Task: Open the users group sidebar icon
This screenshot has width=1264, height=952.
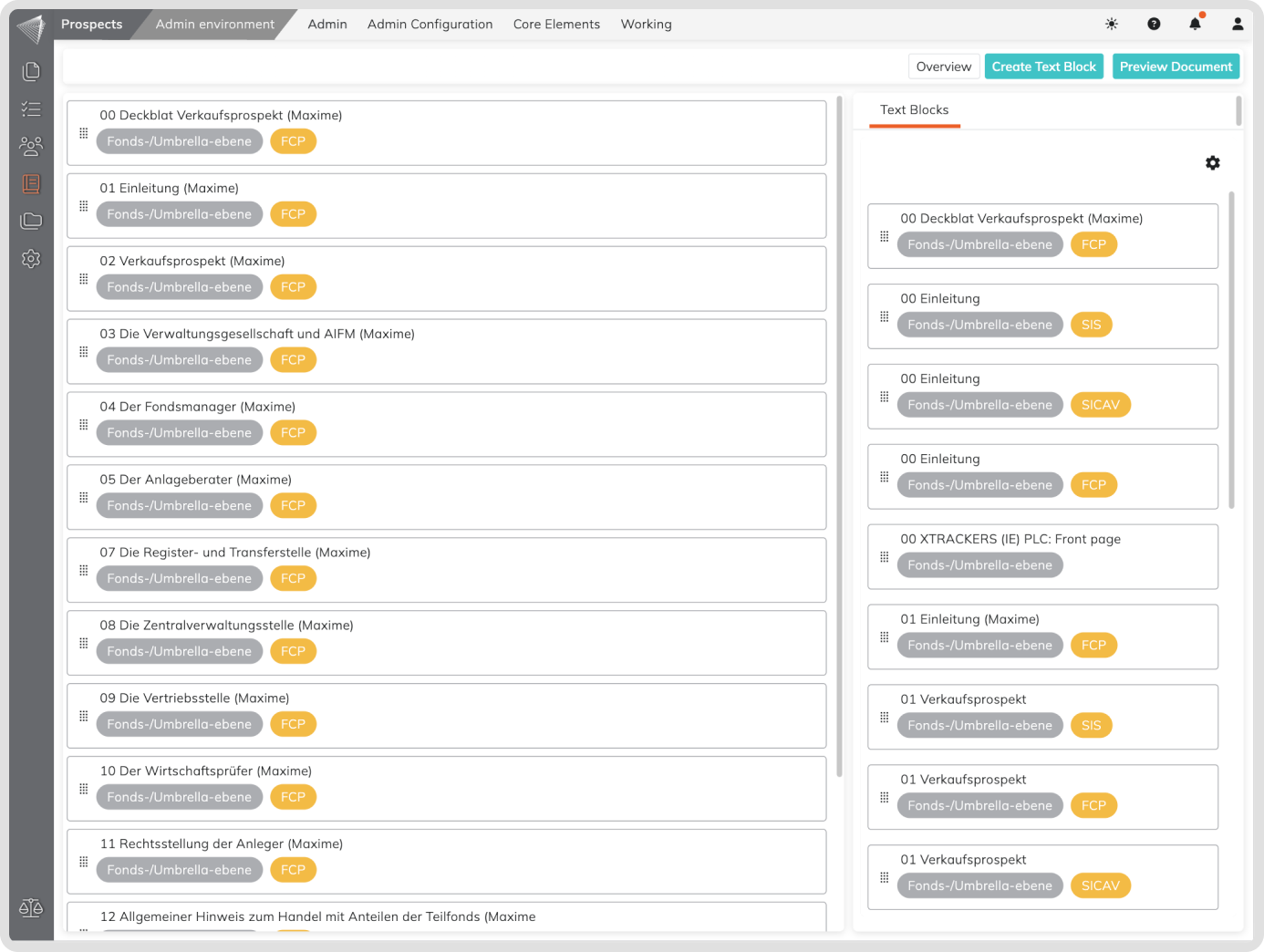Action: (31, 146)
